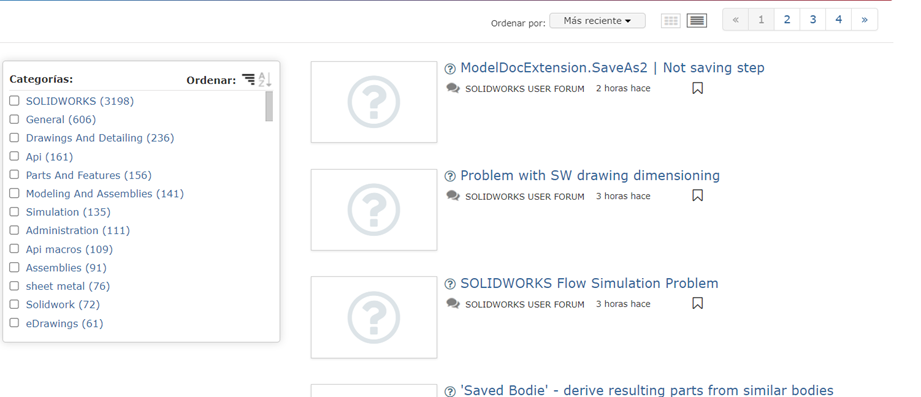Sort categories alphabetically A-Z icon
921x397 pixels.
pos(265,80)
